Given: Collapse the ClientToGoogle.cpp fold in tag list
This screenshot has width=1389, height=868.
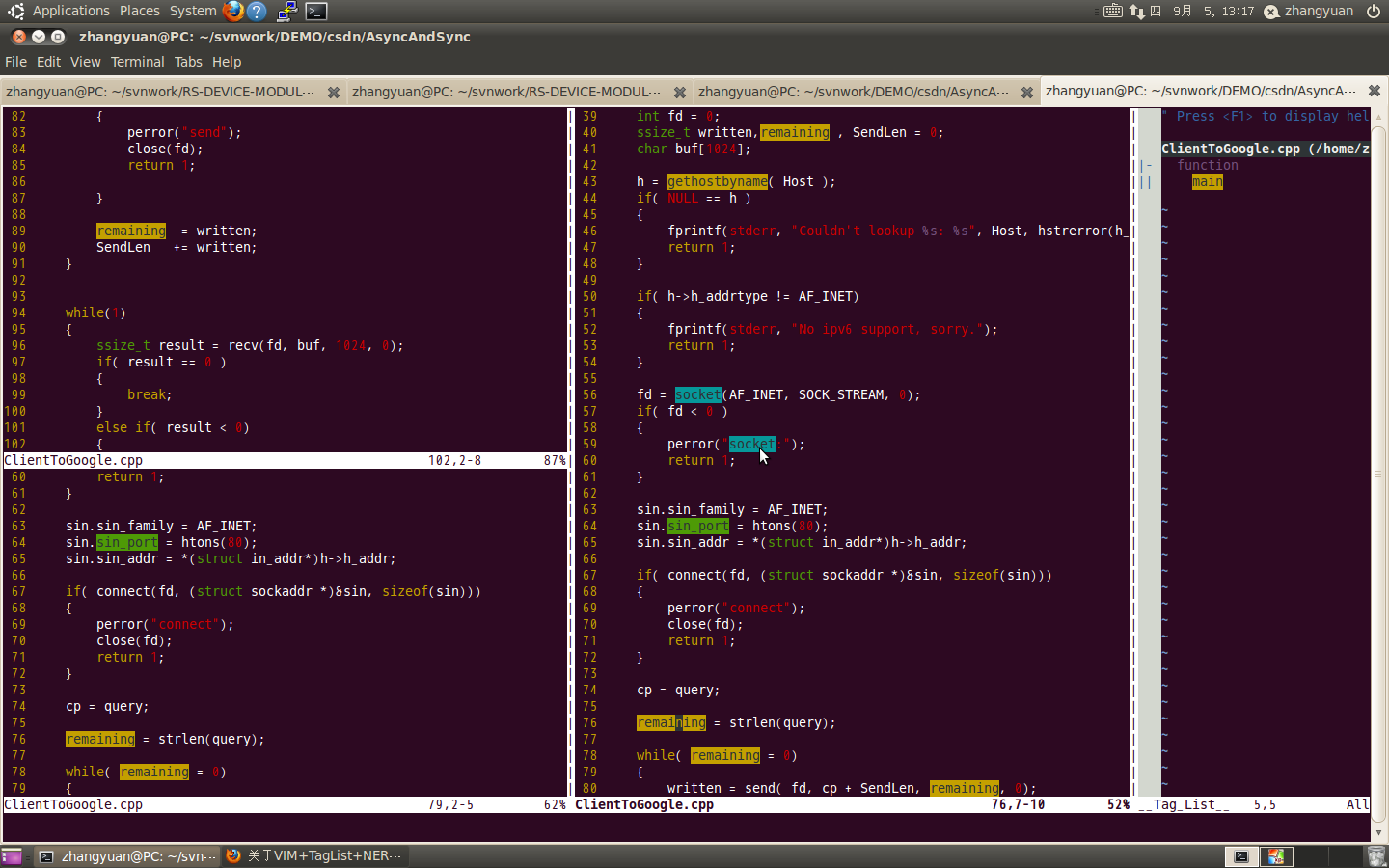Looking at the screenshot, I should [1142, 149].
